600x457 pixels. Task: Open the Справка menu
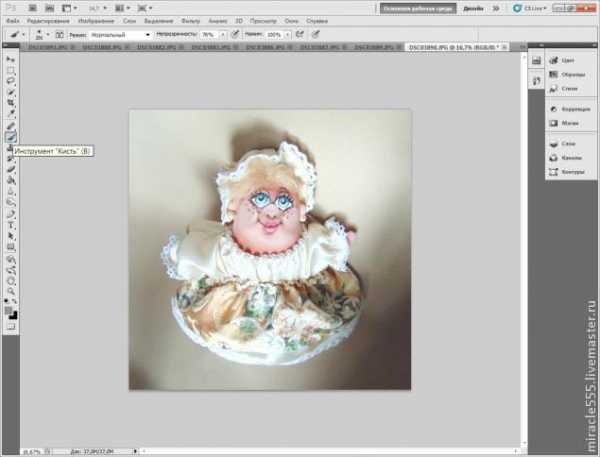click(317, 21)
